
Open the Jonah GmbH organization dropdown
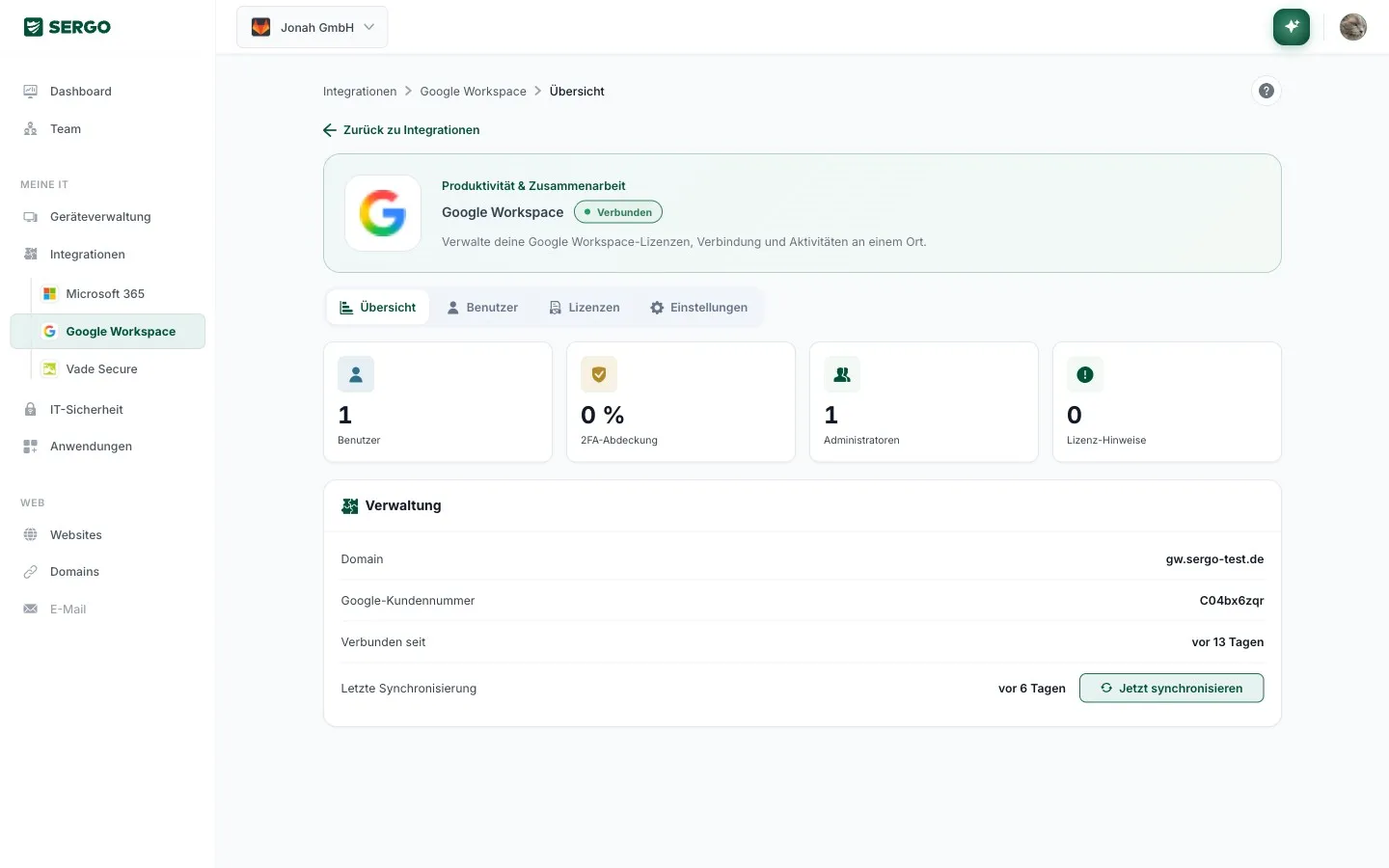coord(312,27)
